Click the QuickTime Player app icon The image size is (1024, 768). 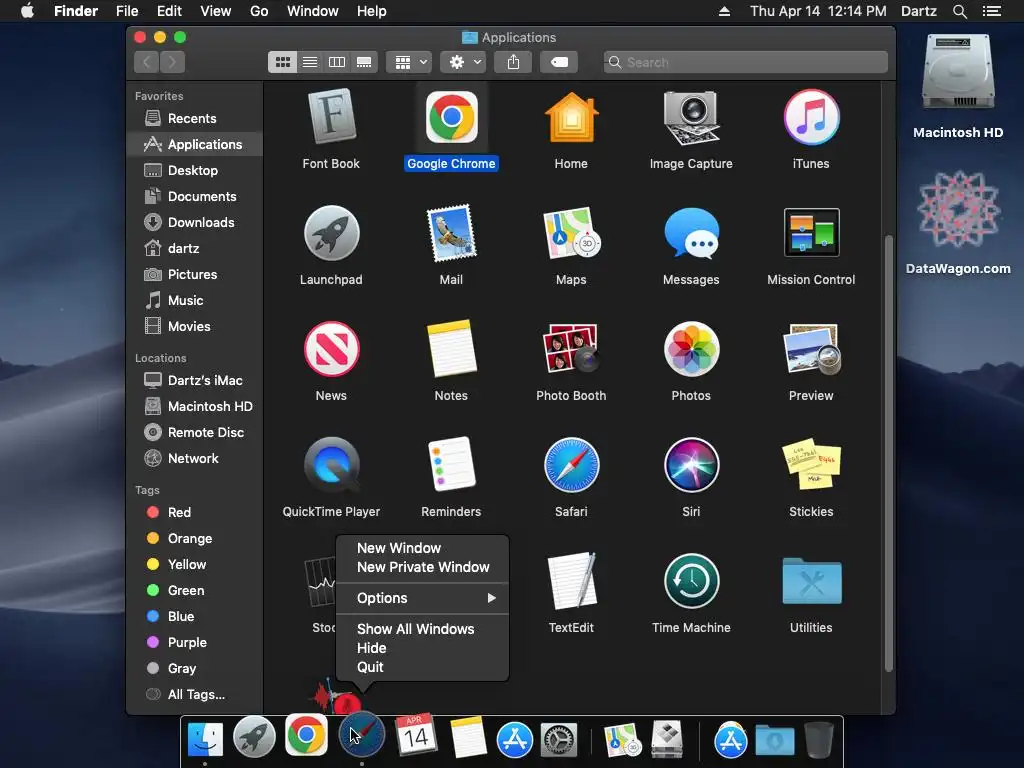click(331, 465)
